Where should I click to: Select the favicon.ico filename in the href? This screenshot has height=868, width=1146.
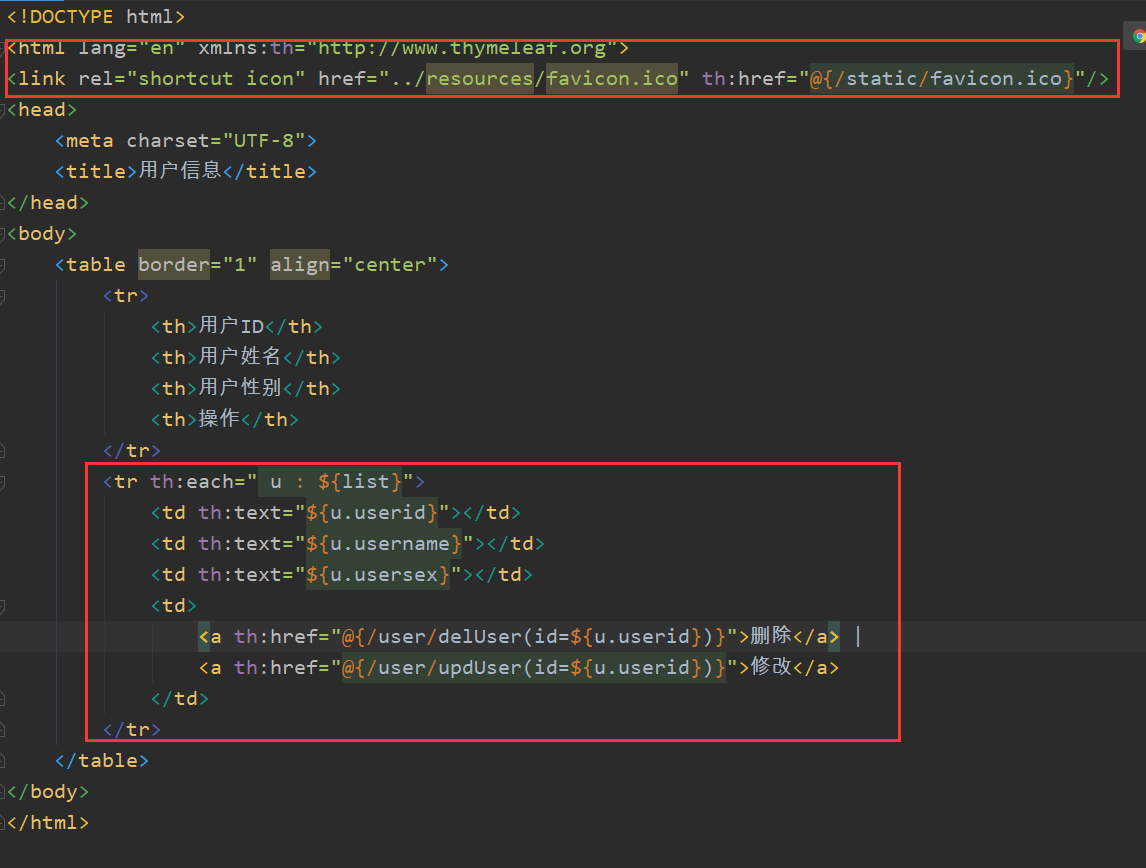coord(611,78)
